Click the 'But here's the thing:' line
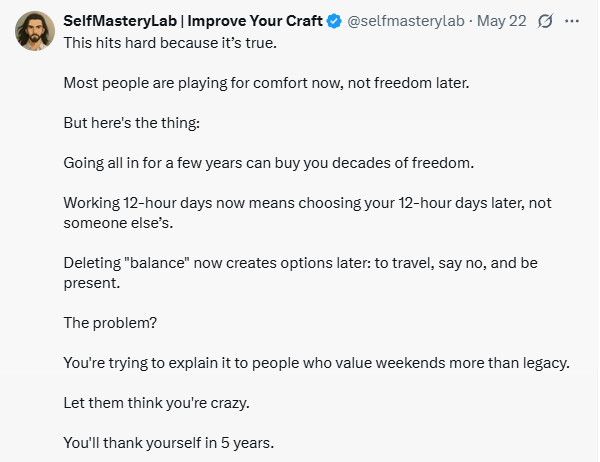Viewport: 600px width, 462px height. [132, 123]
